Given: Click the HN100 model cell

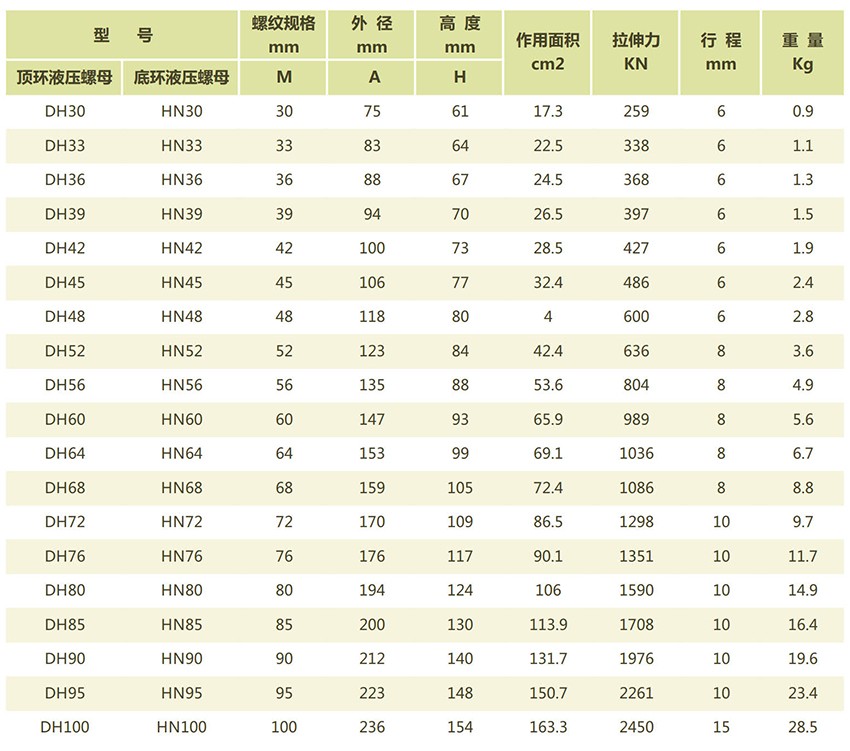Looking at the screenshot, I should tap(181, 727).
